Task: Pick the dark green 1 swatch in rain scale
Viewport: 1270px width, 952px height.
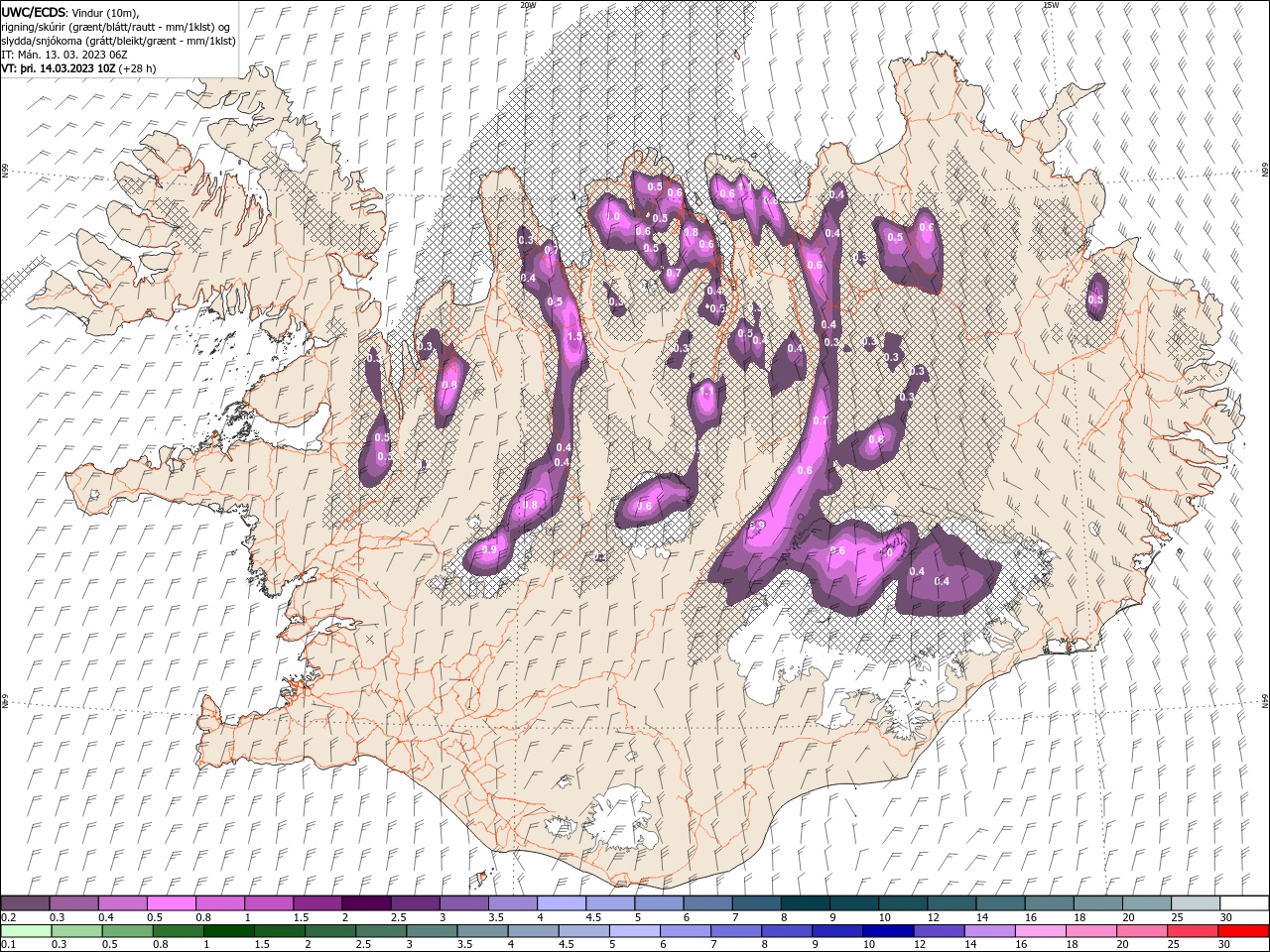Action: coord(228,931)
